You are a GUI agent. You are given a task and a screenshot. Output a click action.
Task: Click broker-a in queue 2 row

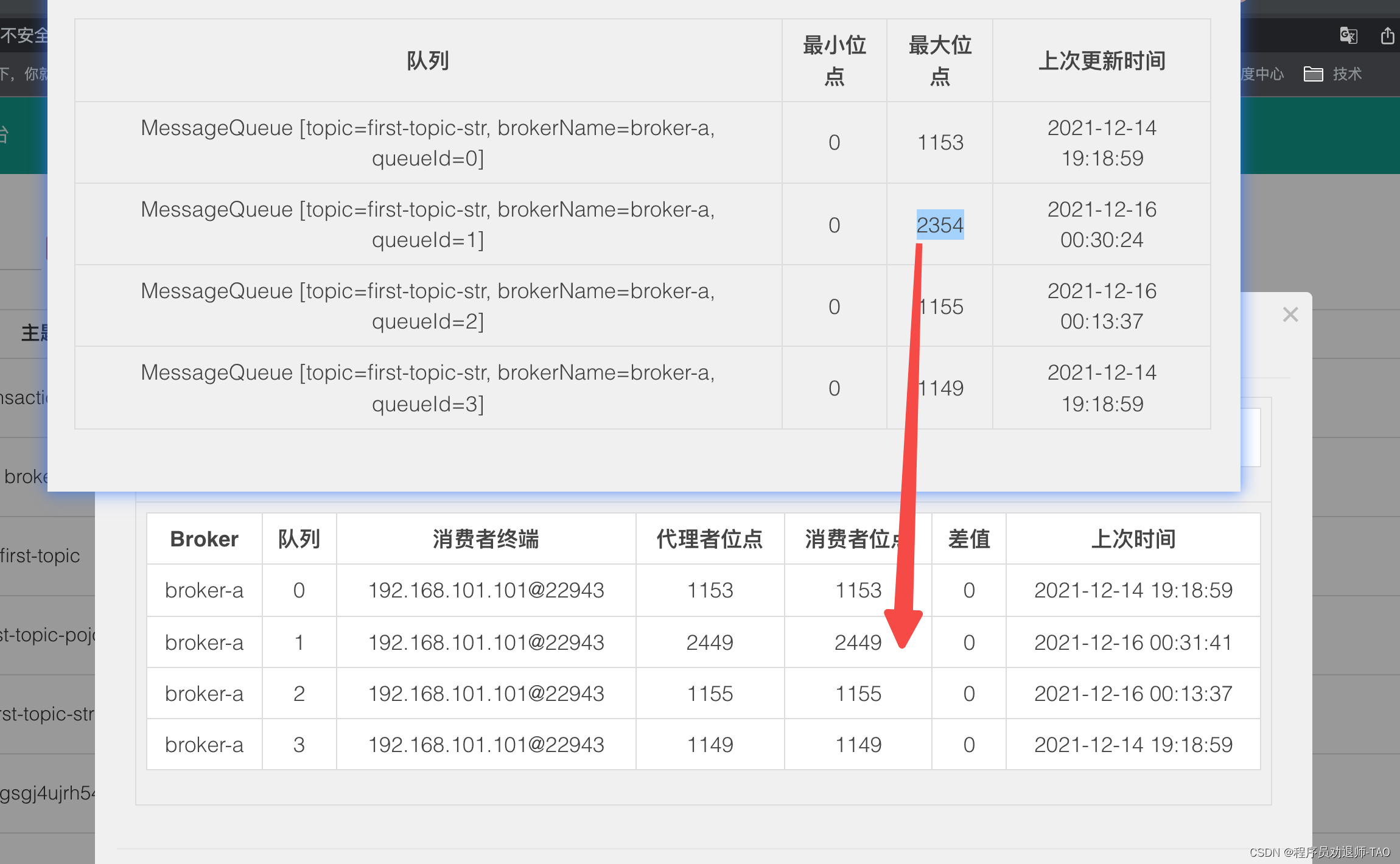coord(204,694)
